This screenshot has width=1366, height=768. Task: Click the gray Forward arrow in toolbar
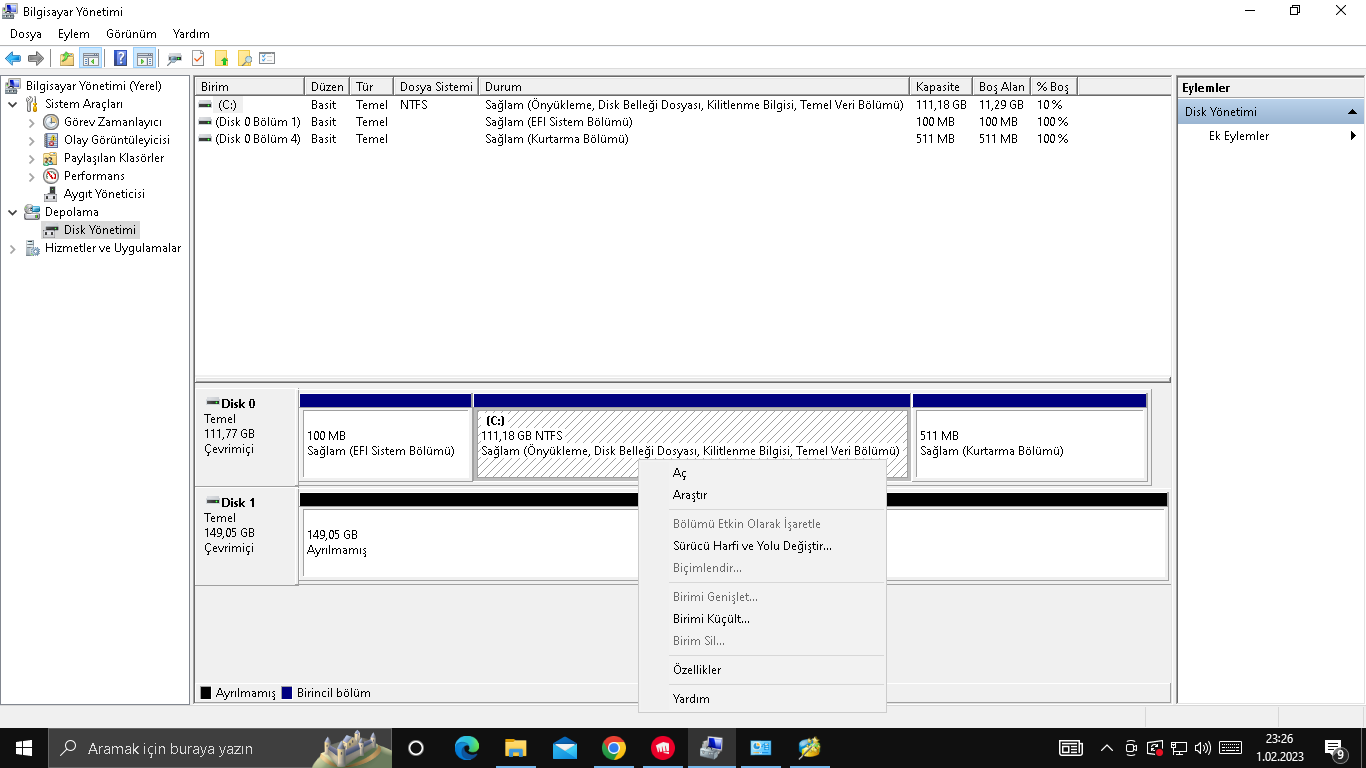click(36, 59)
